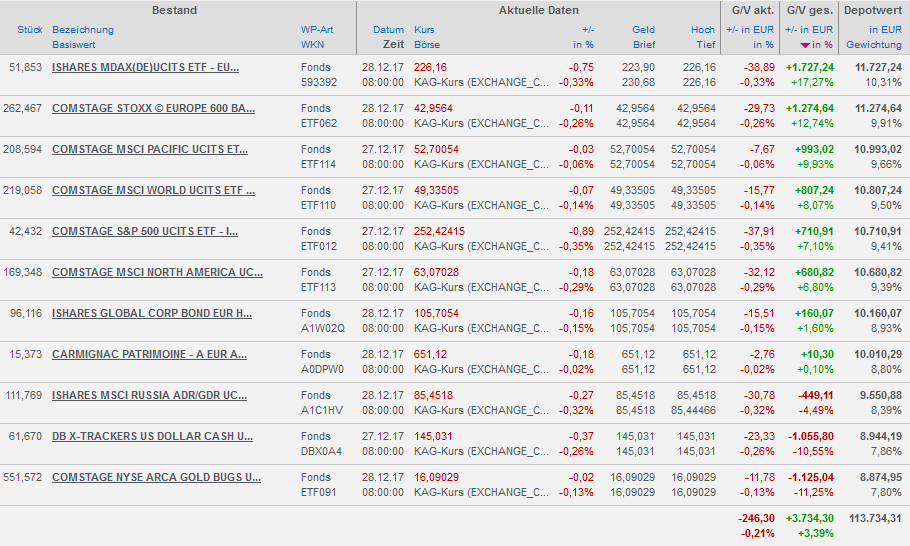Click the Bestand section header
Viewport: 910px width, 546px height.
[175, 10]
